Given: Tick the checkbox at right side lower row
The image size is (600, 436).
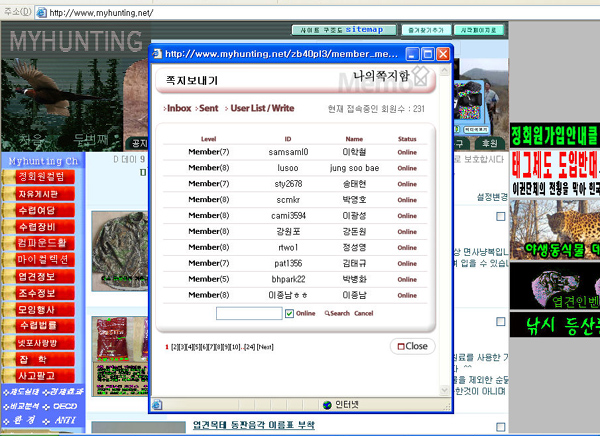Looking at the screenshot, I should coord(500,322).
